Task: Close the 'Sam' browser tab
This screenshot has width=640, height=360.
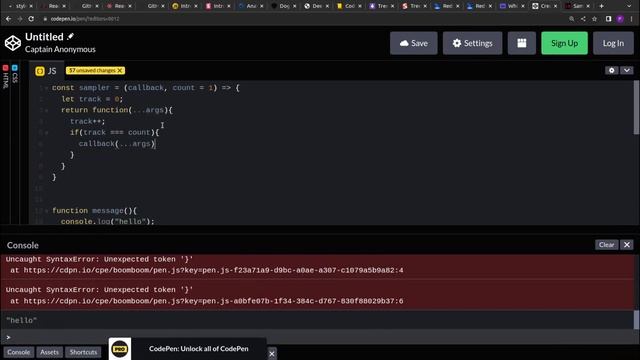Action: click(588, 6)
